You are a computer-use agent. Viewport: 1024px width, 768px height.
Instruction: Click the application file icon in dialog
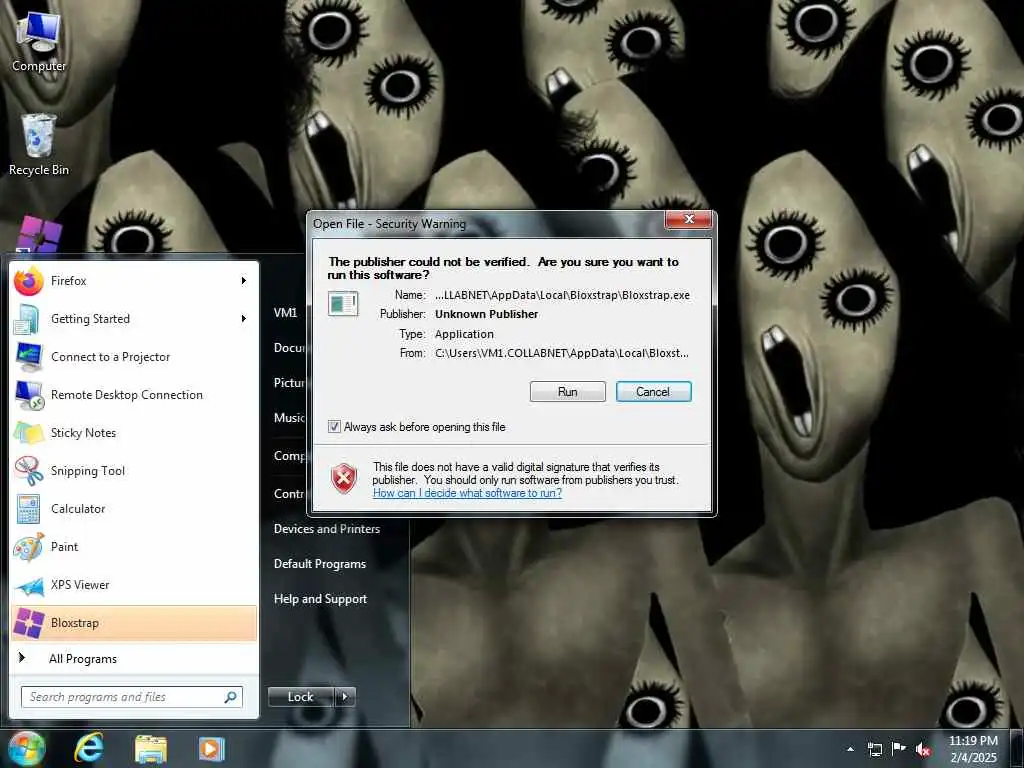[343, 304]
